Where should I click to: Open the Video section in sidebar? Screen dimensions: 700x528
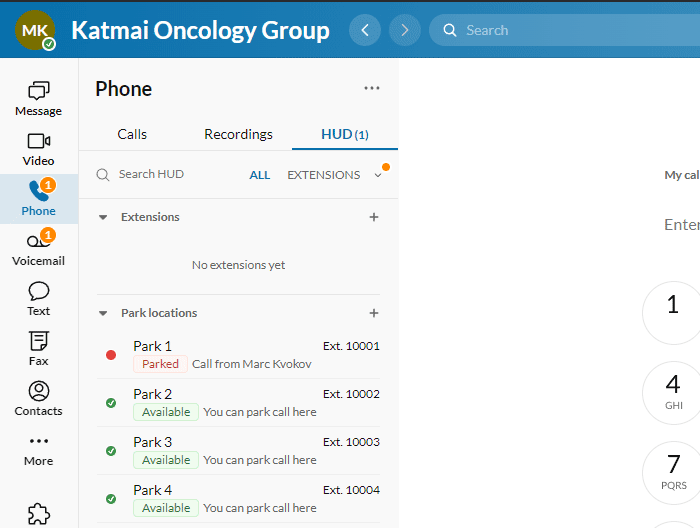(38, 149)
